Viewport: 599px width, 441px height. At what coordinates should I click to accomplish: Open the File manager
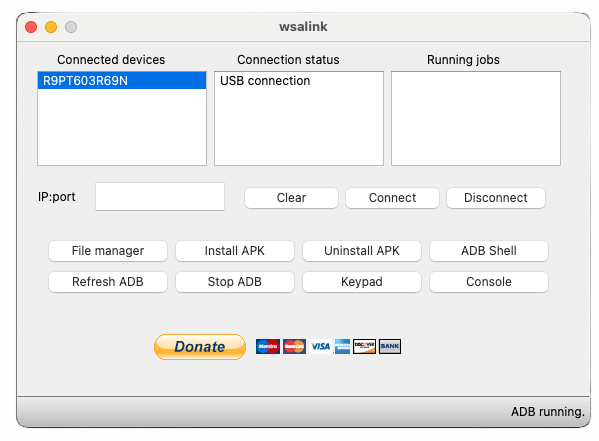(x=108, y=251)
